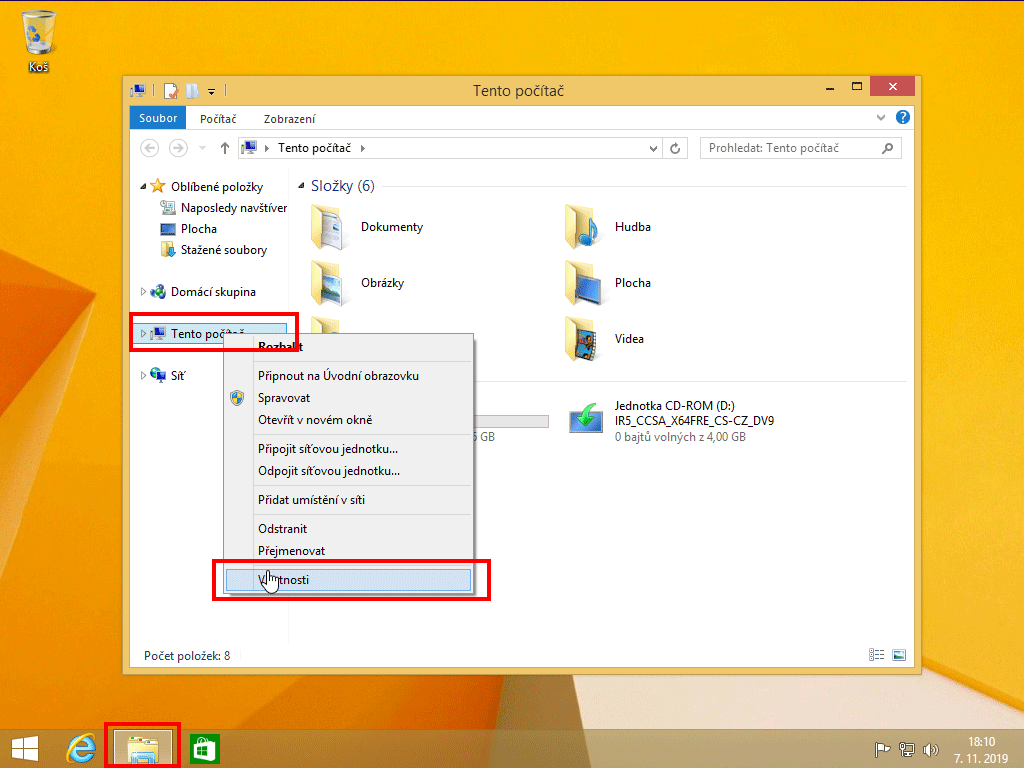Expand the Domácí skupina tree node
This screenshot has height=768, width=1024.
(x=143, y=292)
